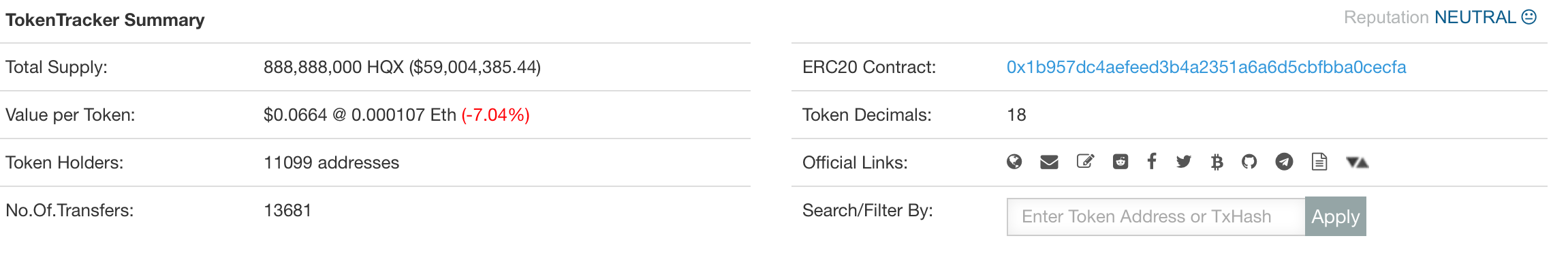The width and height of the screenshot is (1568, 262).
Task: Click the Bitcointalk B icon
Action: (x=1217, y=162)
